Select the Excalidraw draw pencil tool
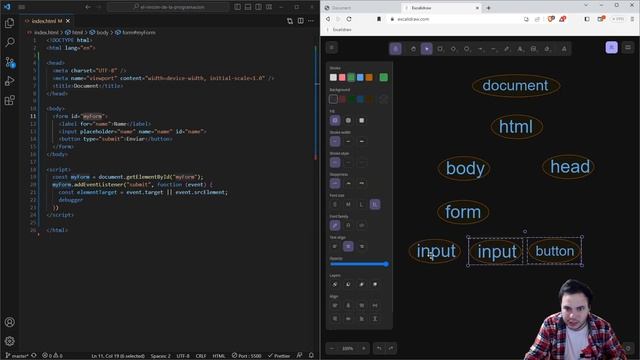The image size is (640, 360). click(x=507, y=49)
